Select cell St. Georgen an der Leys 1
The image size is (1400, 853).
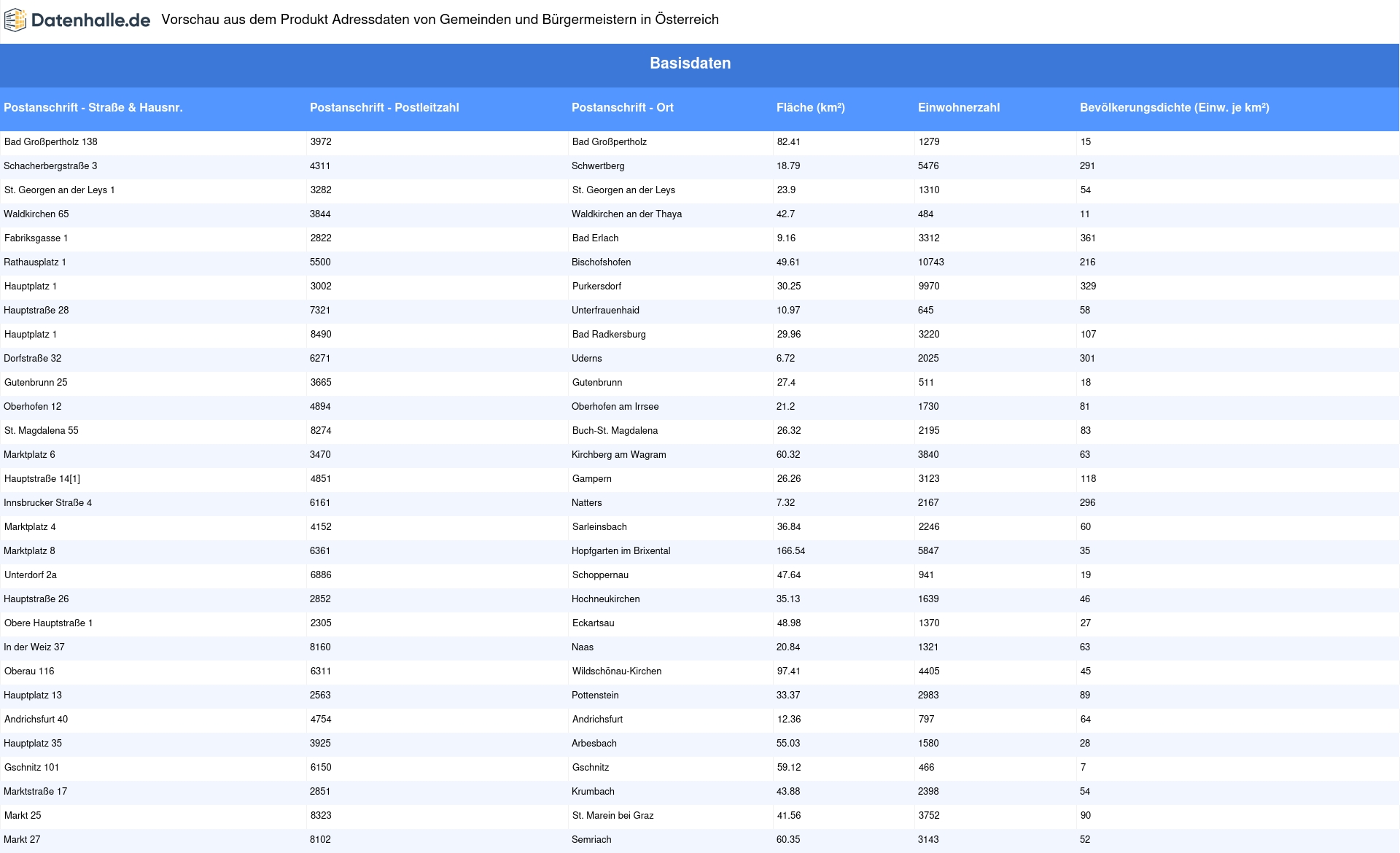tap(60, 190)
